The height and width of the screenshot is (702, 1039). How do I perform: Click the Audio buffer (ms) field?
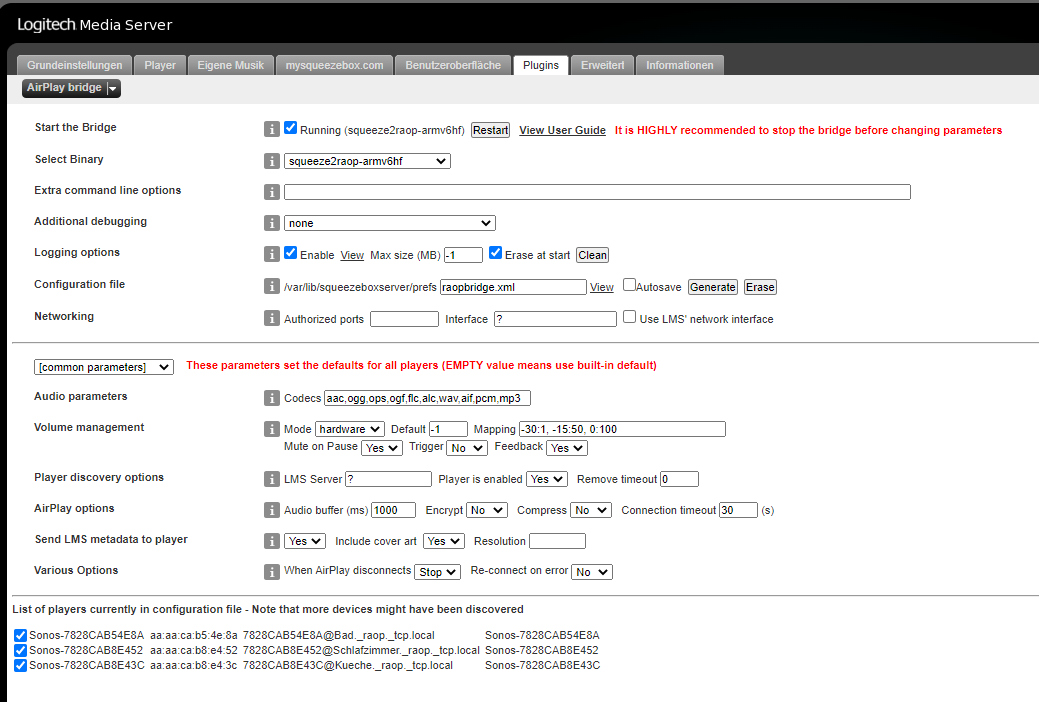394,510
